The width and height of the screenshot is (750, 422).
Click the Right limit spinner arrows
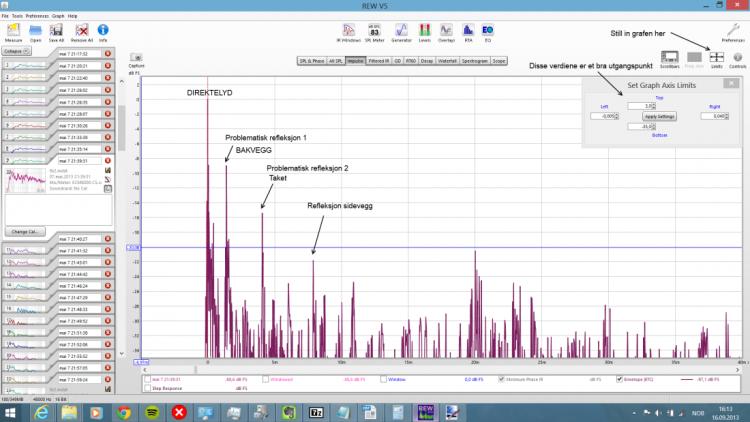[725, 116]
